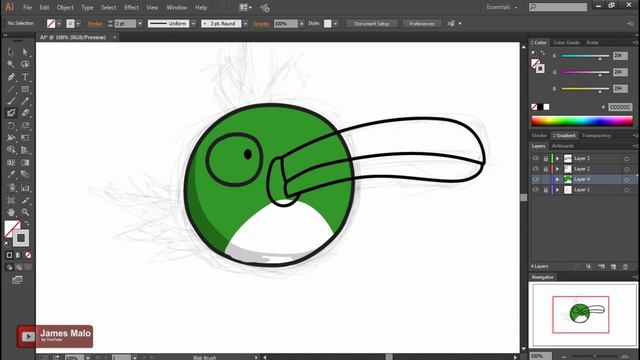Open the Window menu

(177, 7)
